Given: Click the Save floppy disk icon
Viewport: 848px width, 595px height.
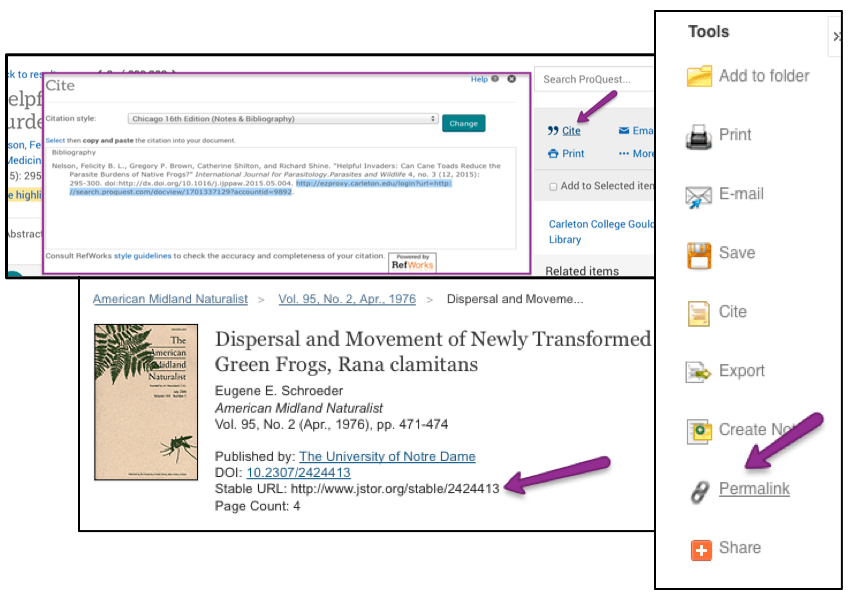Looking at the screenshot, I should [x=699, y=255].
